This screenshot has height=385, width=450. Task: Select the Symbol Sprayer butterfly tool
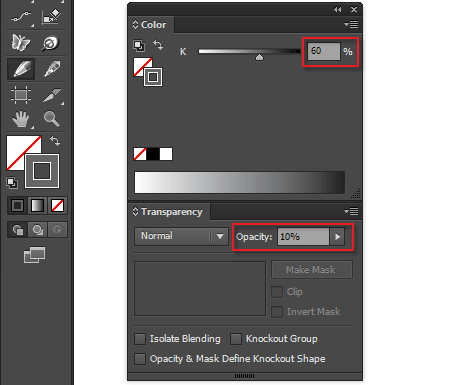pyautogui.click(x=21, y=43)
